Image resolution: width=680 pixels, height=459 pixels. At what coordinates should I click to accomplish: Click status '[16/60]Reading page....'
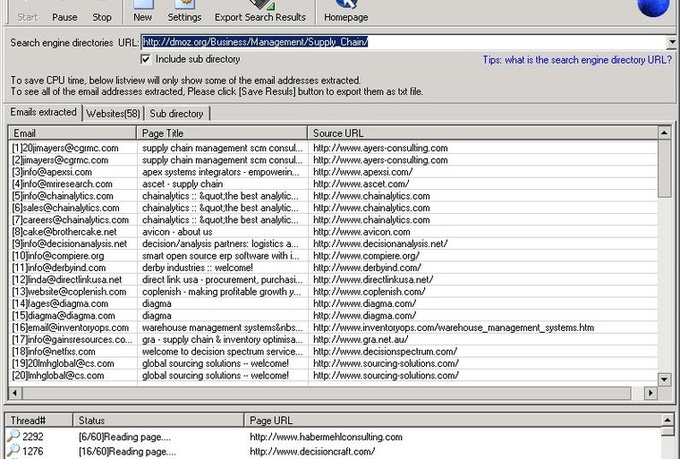[128, 452]
